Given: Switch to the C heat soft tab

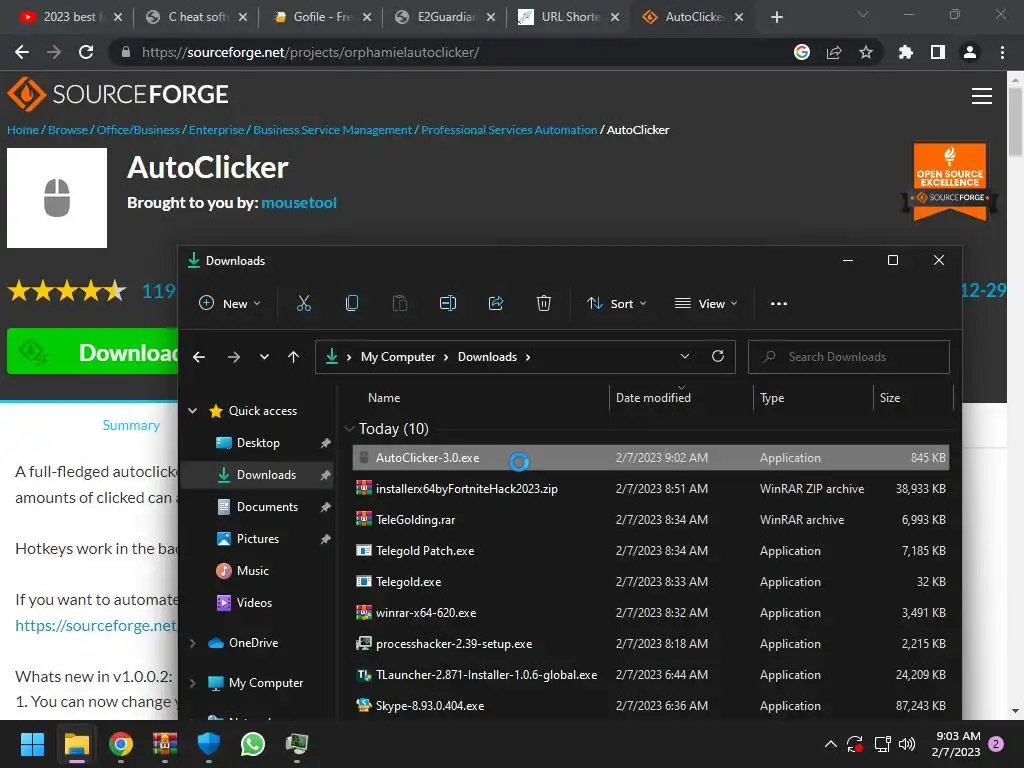Looking at the screenshot, I should tap(194, 17).
